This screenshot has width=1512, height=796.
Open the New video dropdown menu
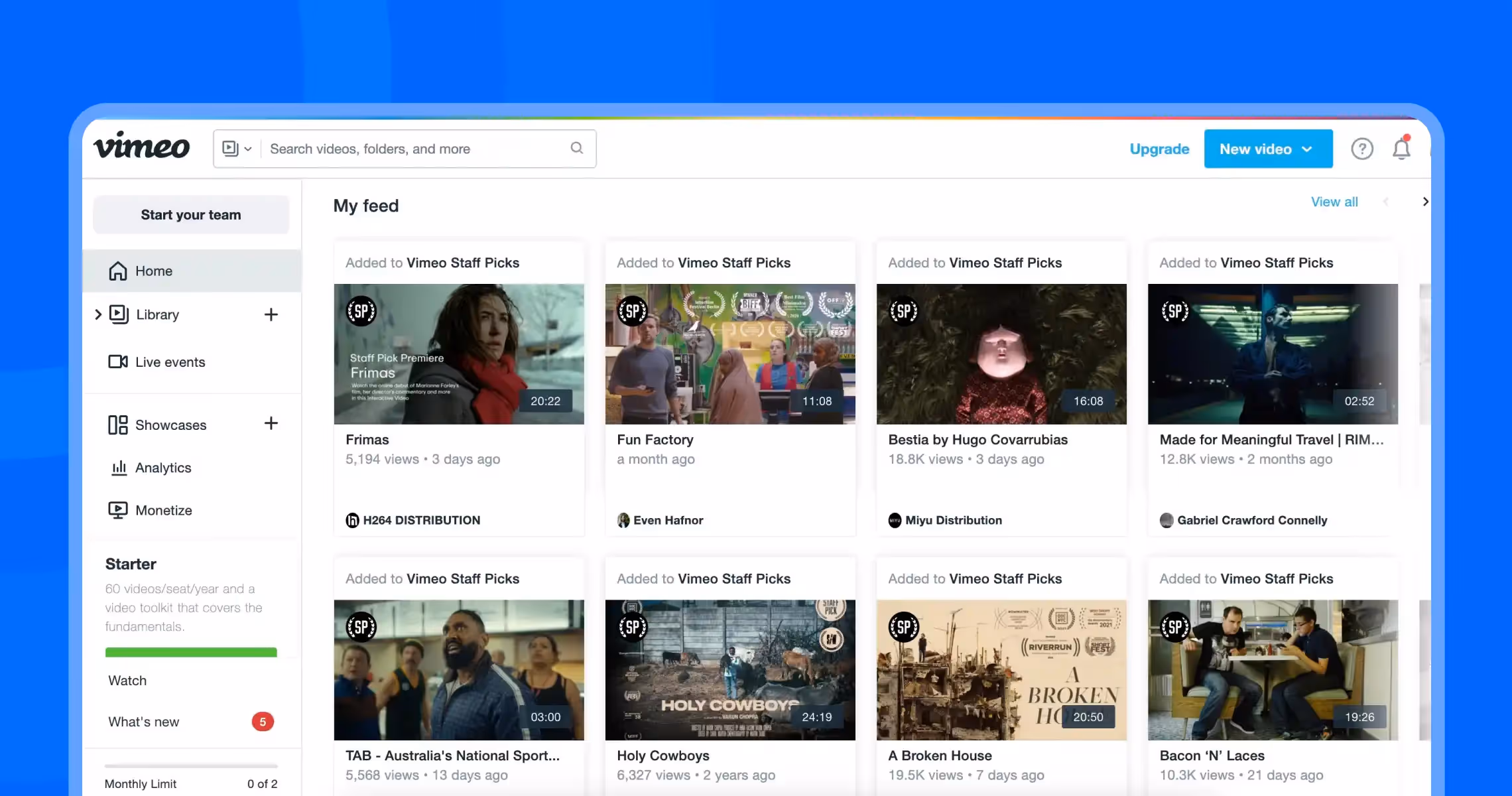click(1267, 148)
